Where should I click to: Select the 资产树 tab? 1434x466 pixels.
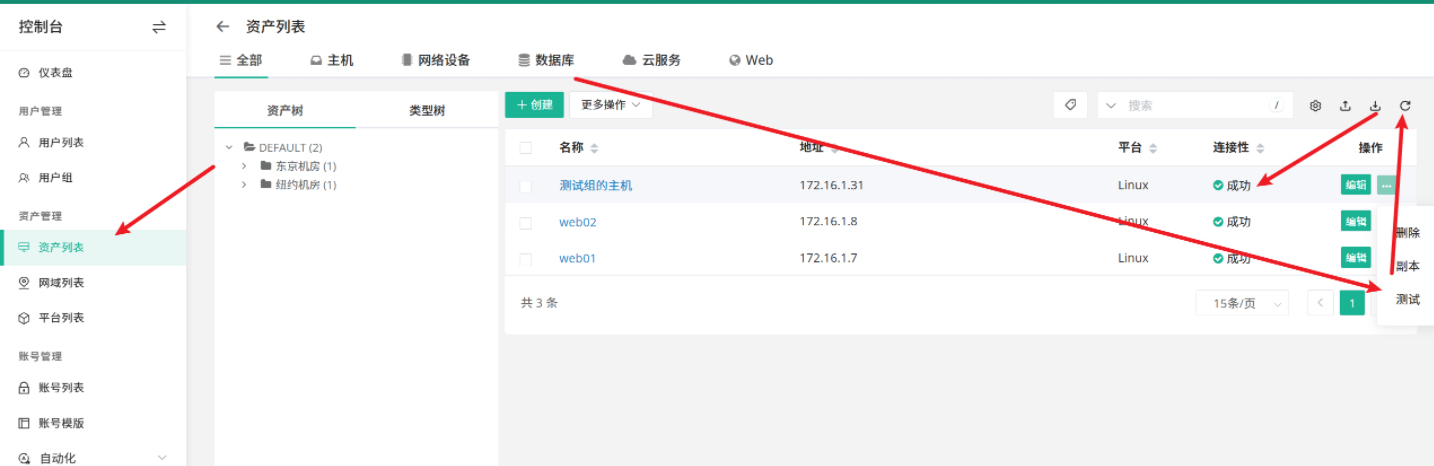[285, 111]
